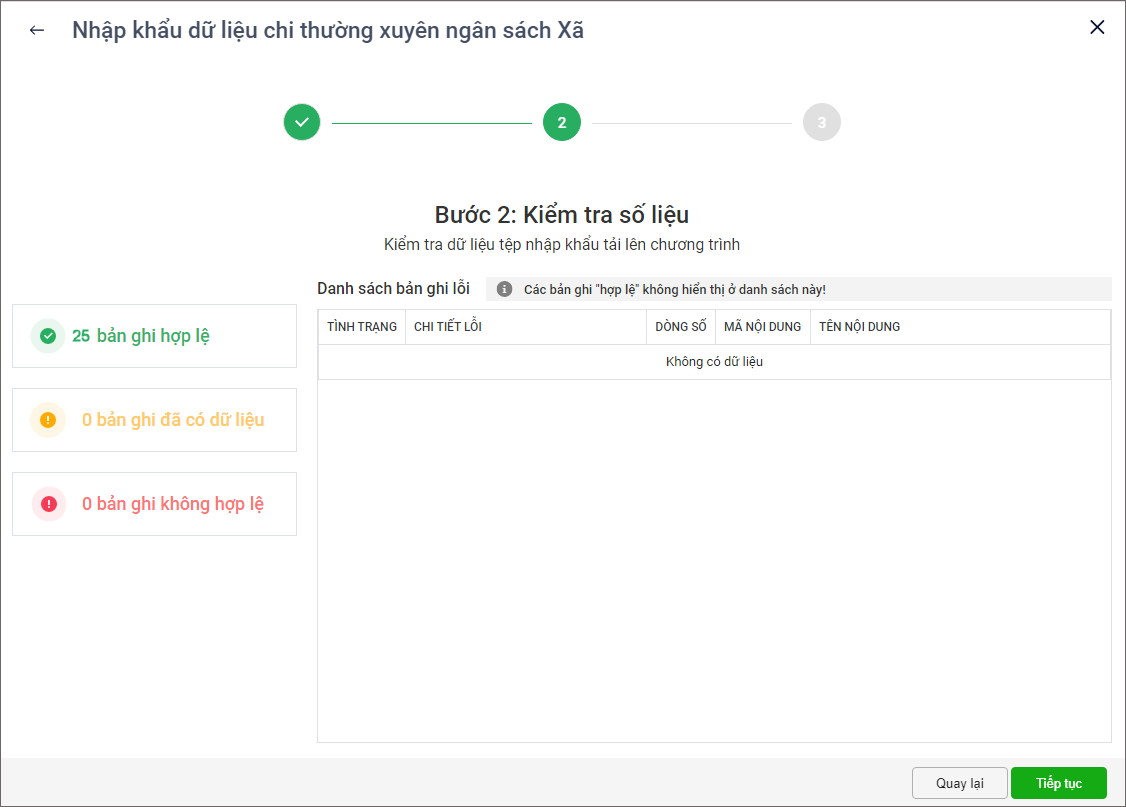Click the "CHI TIẾT LỖI" column header

(448, 327)
